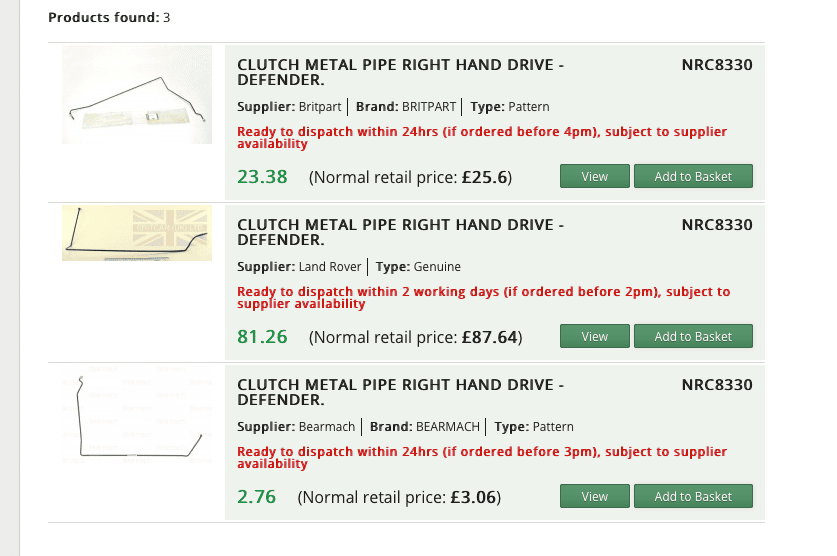Viewport: 837px width, 556px height.
Task: Open the Land Rover genuine pipe thumbnail
Action: pyautogui.click(x=137, y=233)
